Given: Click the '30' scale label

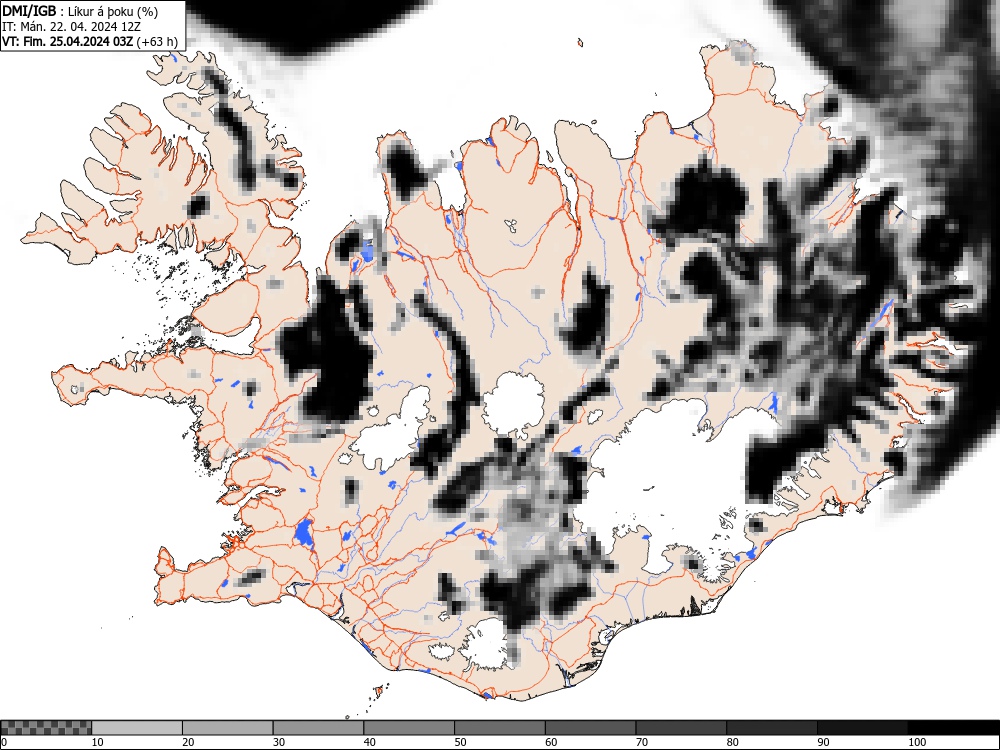Looking at the screenshot, I should pos(279,742).
